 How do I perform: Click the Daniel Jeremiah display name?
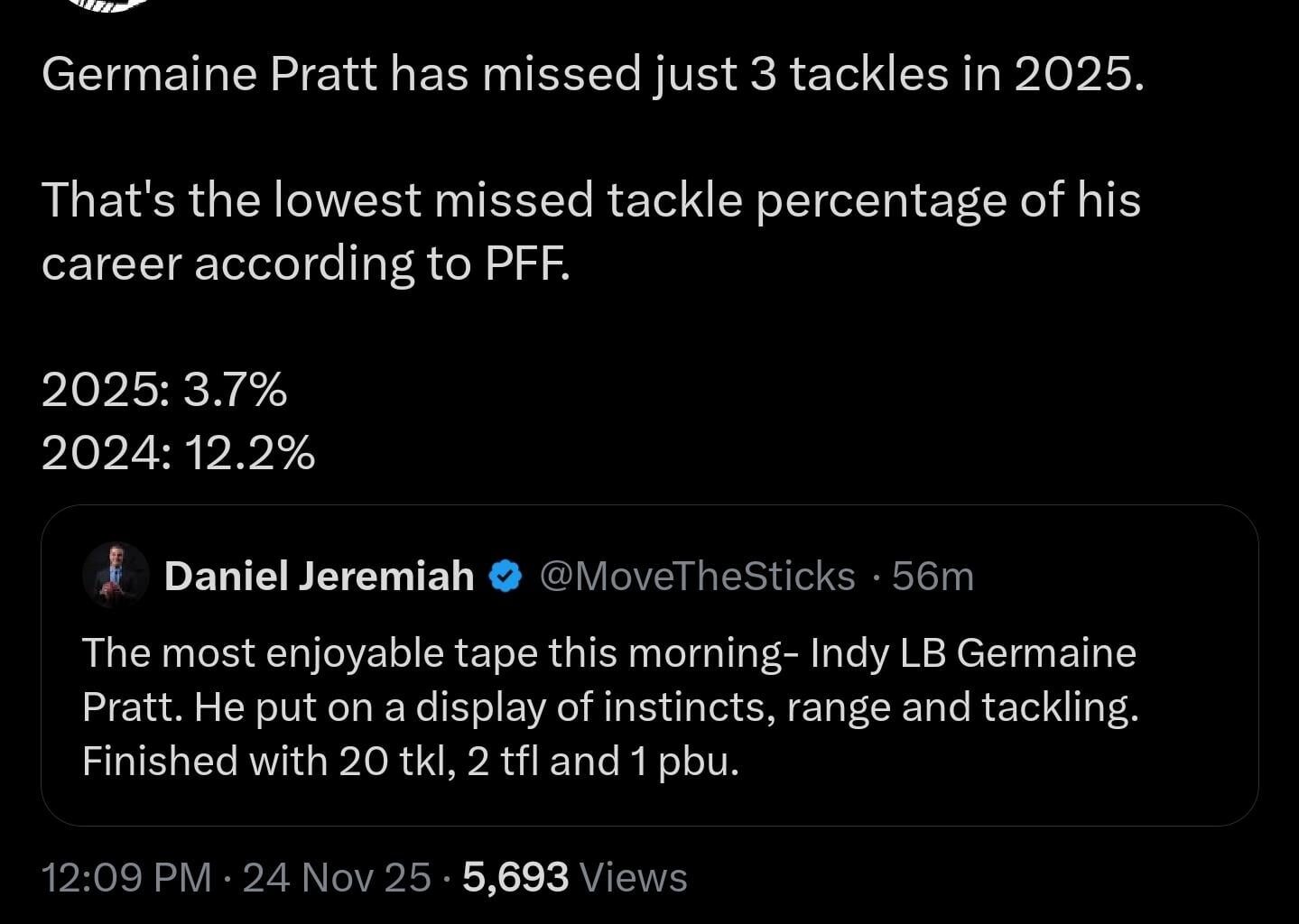(x=318, y=575)
